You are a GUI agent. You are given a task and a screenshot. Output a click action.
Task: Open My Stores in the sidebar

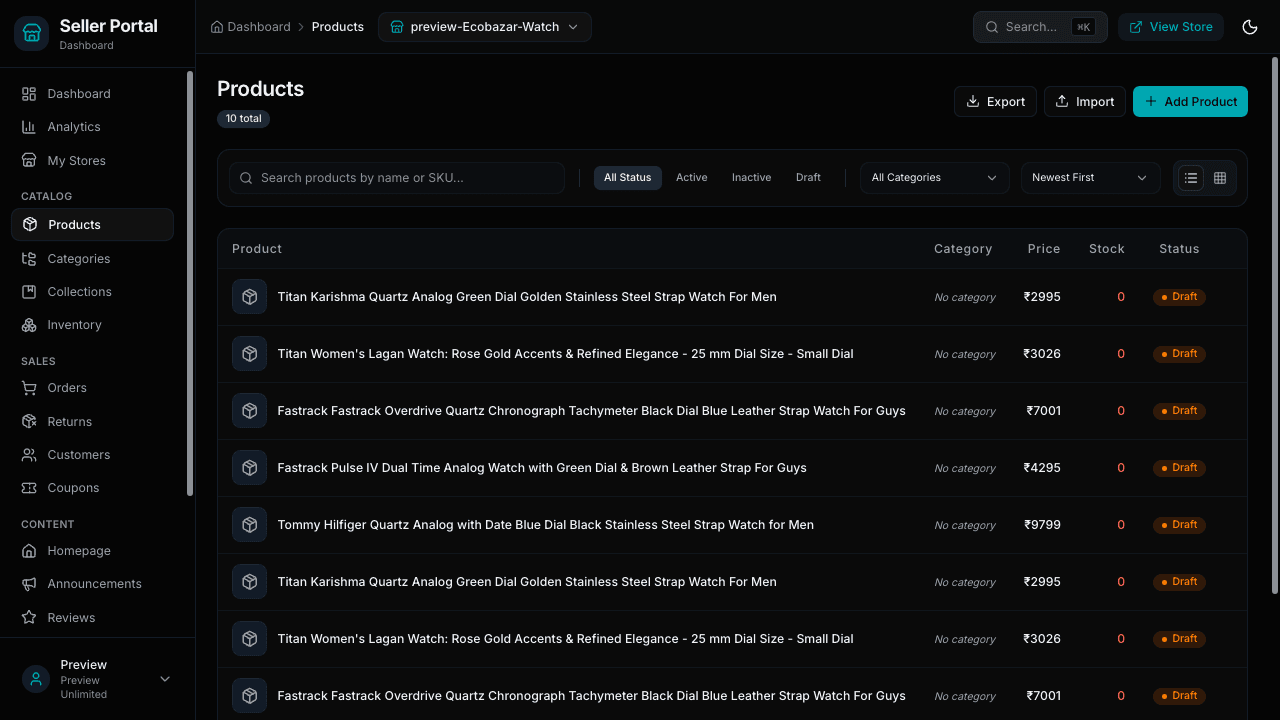93,161
